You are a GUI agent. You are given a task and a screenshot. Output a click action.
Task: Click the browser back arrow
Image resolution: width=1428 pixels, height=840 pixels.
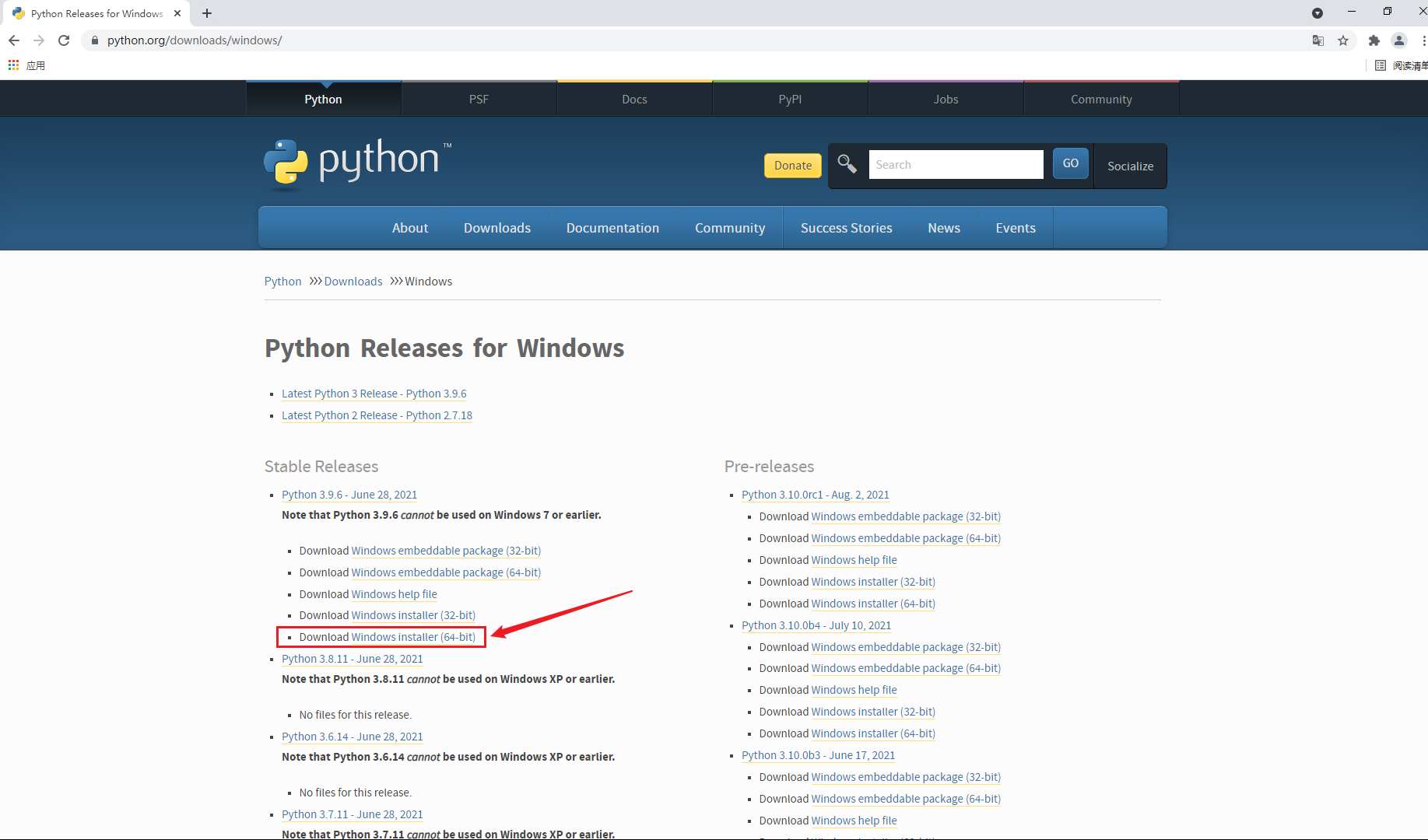[x=14, y=40]
